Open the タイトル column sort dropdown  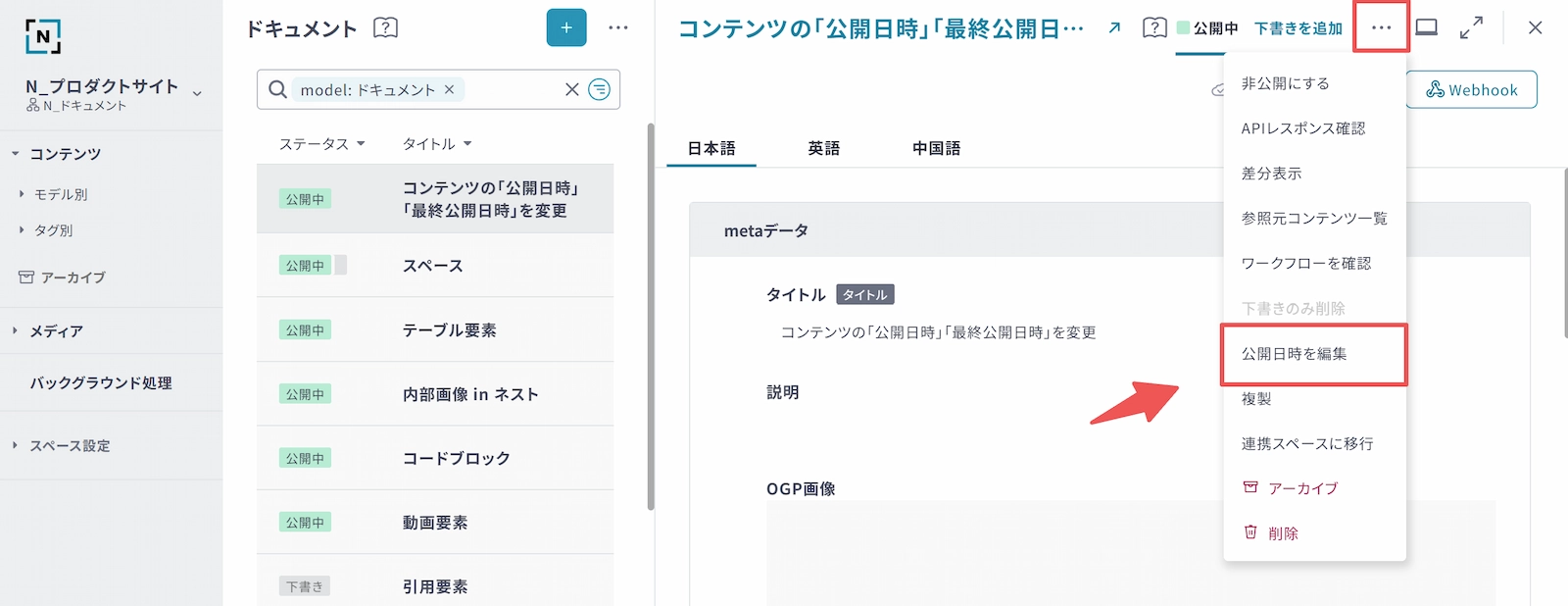coord(437,144)
